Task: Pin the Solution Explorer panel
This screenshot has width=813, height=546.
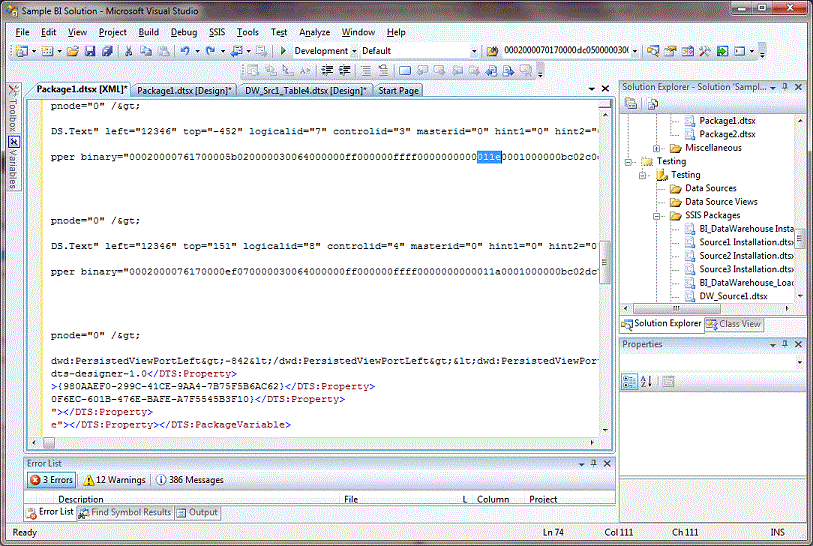Action: (x=785, y=87)
